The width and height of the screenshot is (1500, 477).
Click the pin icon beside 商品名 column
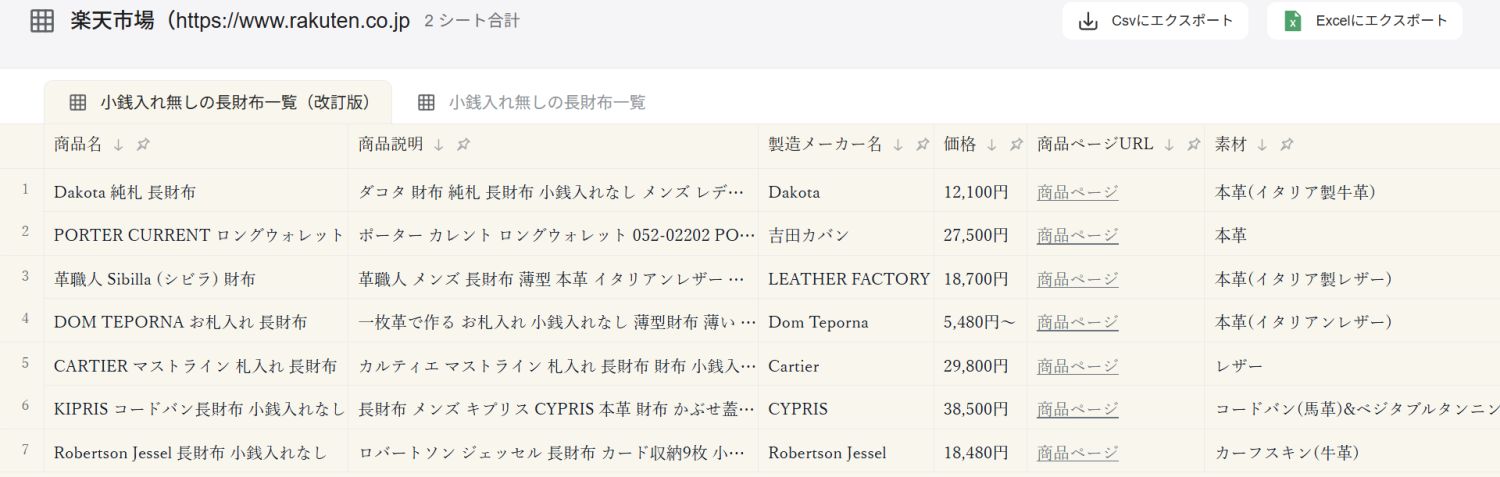143,145
